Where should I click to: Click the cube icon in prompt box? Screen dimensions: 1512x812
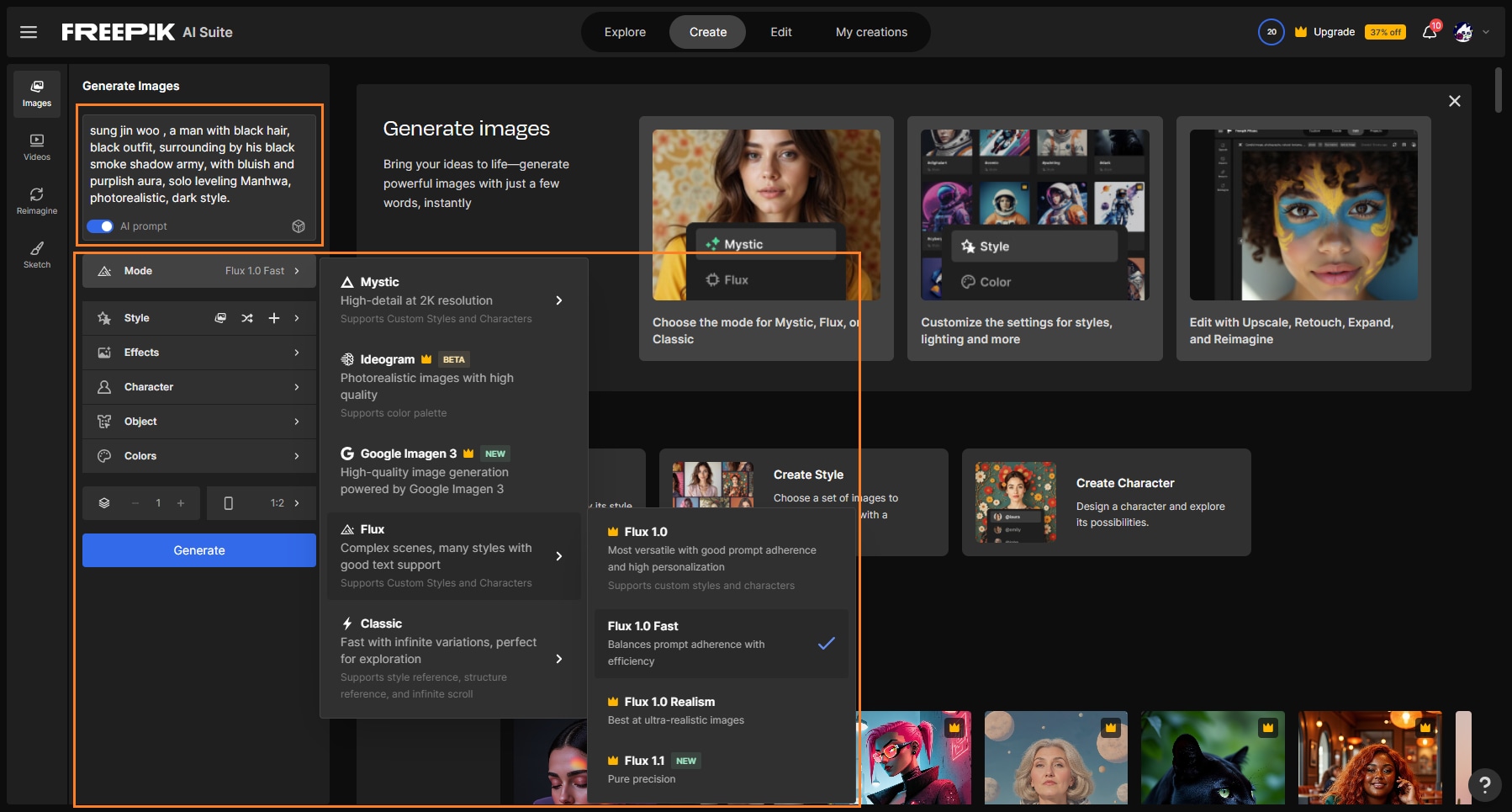(299, 226)
